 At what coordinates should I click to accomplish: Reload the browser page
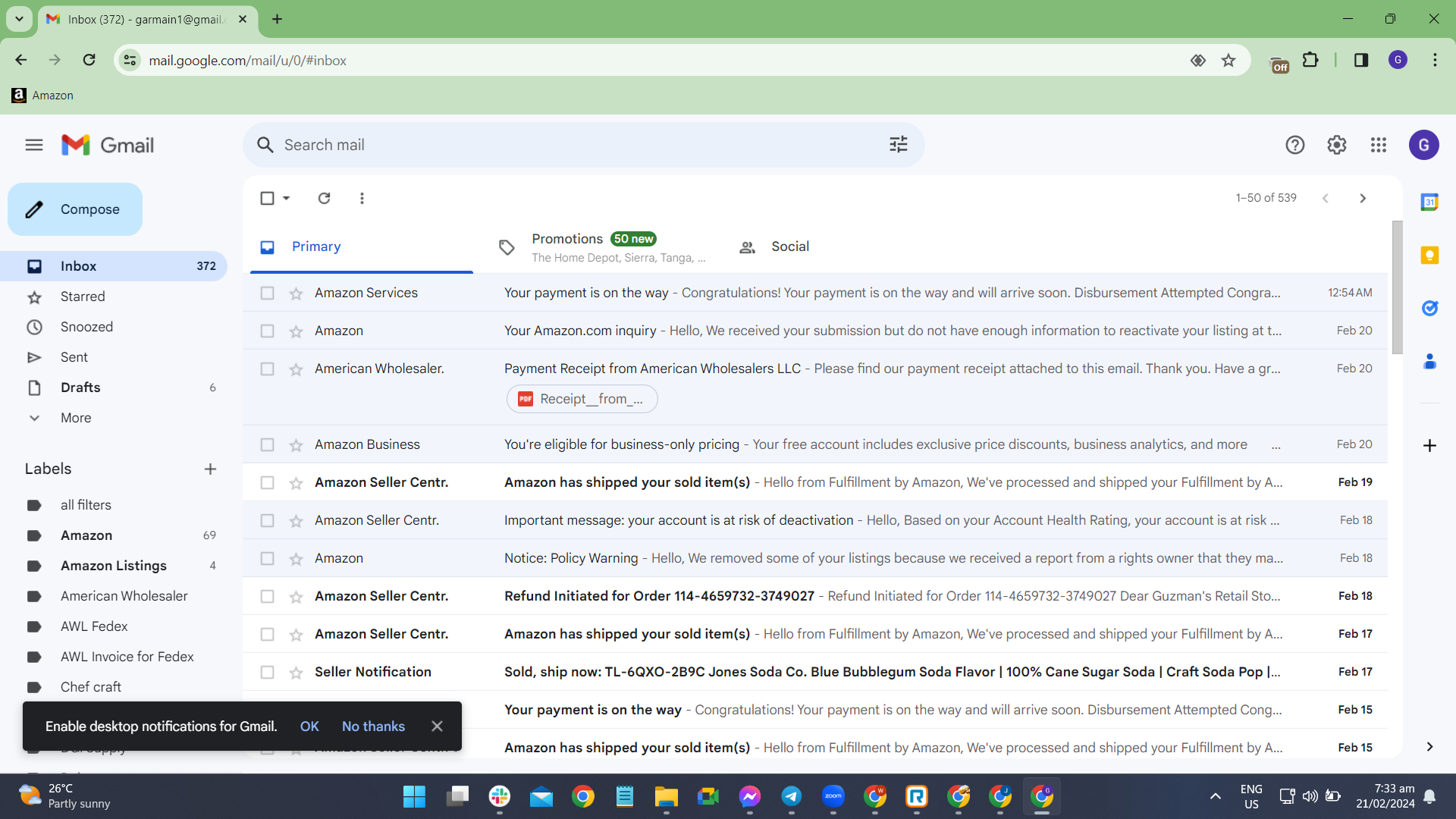point(89,60)
